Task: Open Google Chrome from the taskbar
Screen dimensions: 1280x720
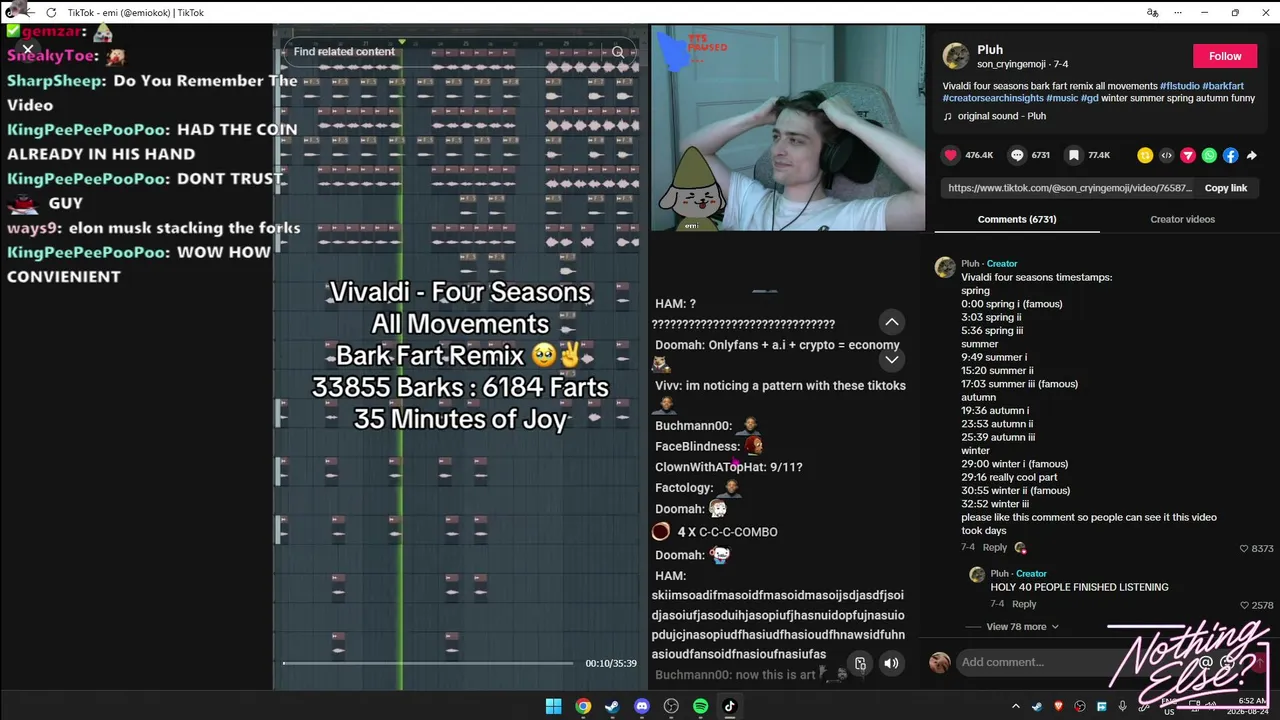Action: (x=583, y=706)
